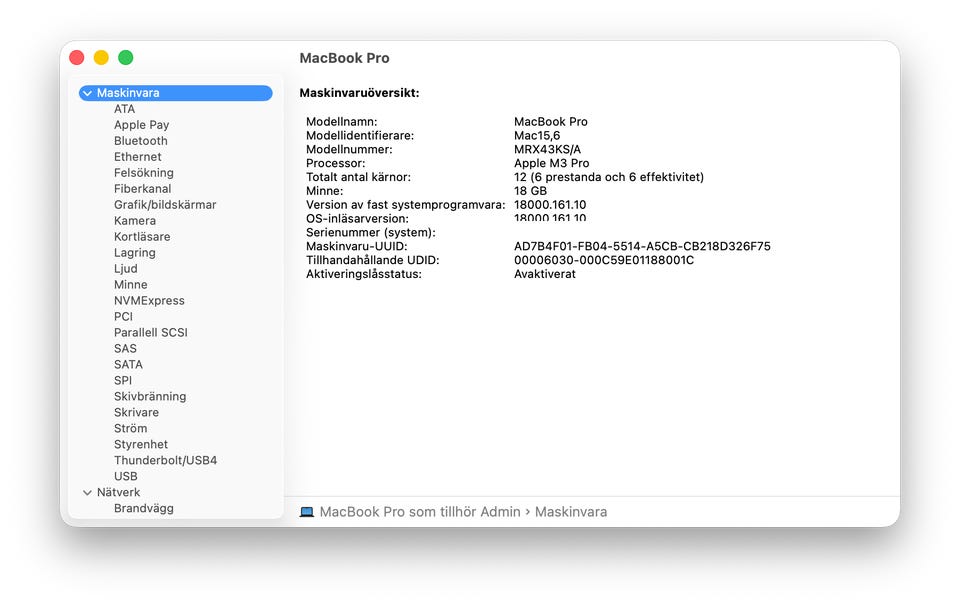Viewport: 960px width, 606px height.
Task: Click the OS-inläsarversion label
Action: pyautogui.click(x=357, y=219)
